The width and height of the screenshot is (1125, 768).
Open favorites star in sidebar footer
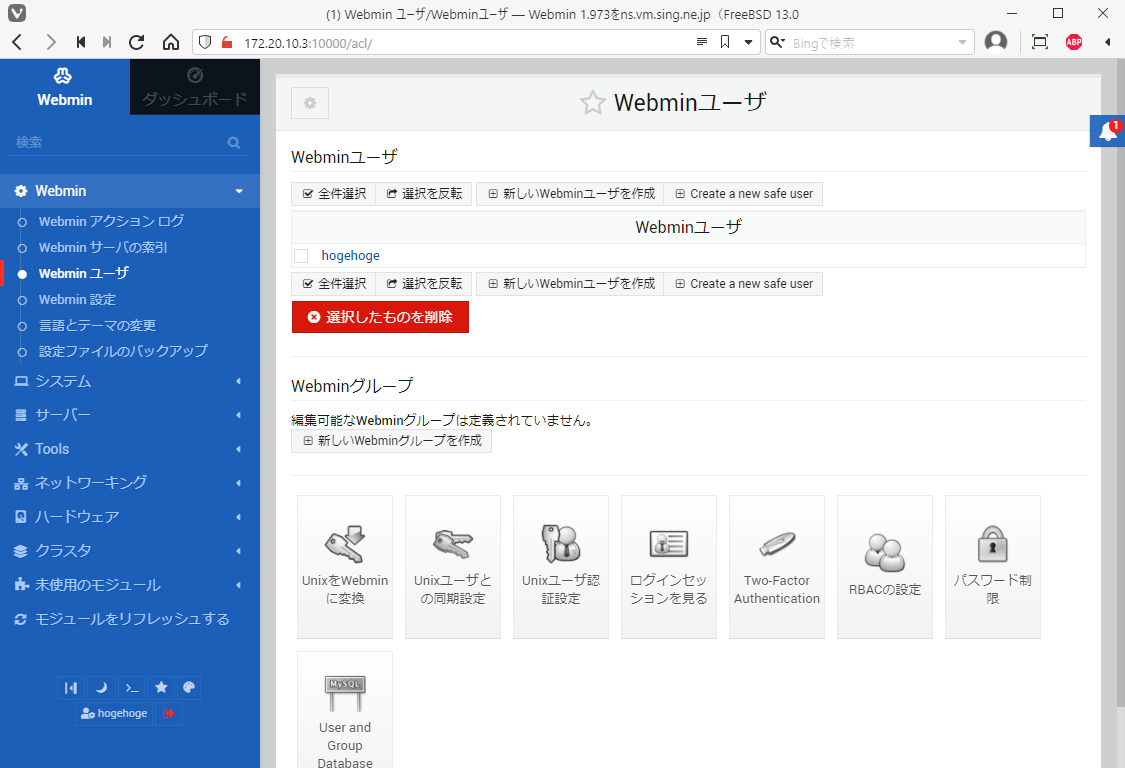(161, 688)
